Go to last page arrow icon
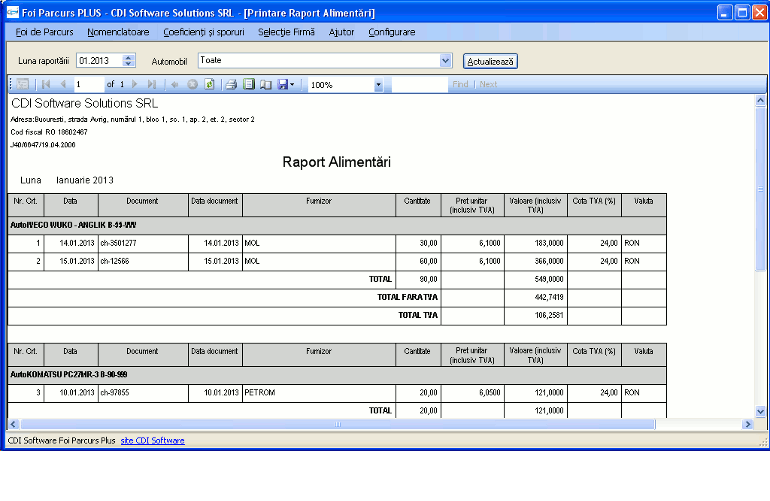This screenshot has width=770, height=501. coord(153,85)
